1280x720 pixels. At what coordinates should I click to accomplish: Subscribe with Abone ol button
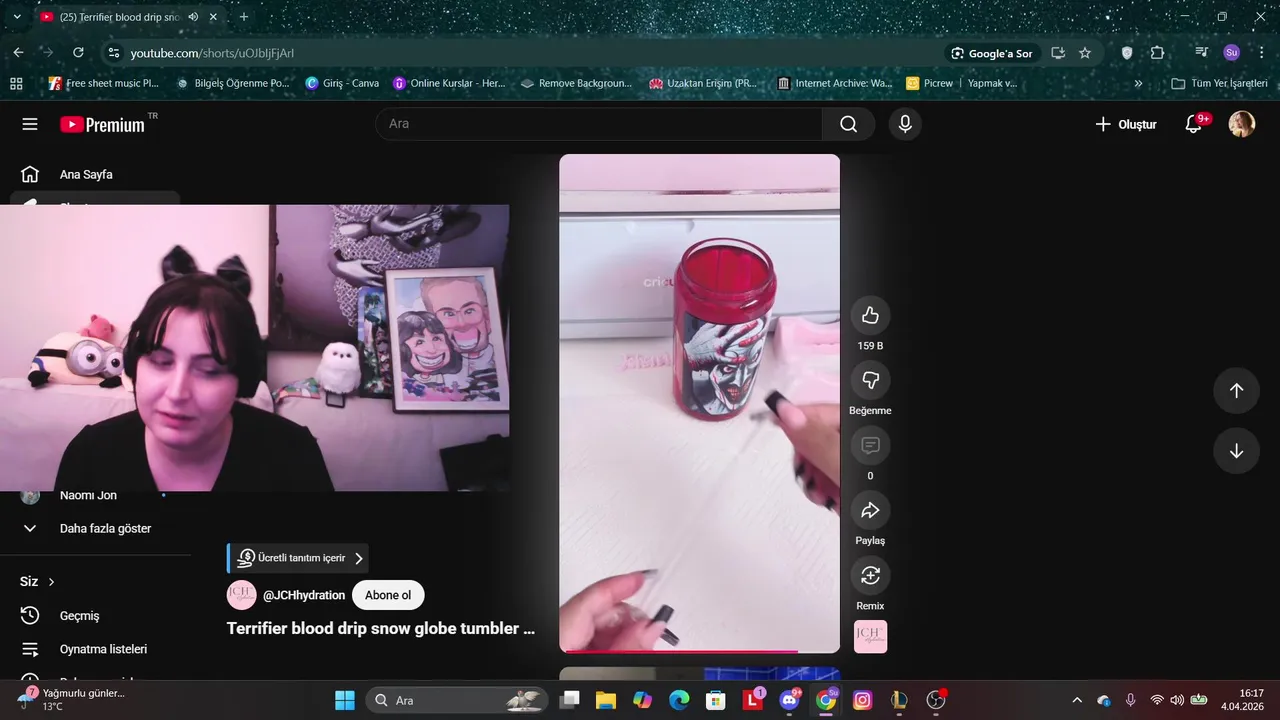pyautogui.click(x=388, y=595)
